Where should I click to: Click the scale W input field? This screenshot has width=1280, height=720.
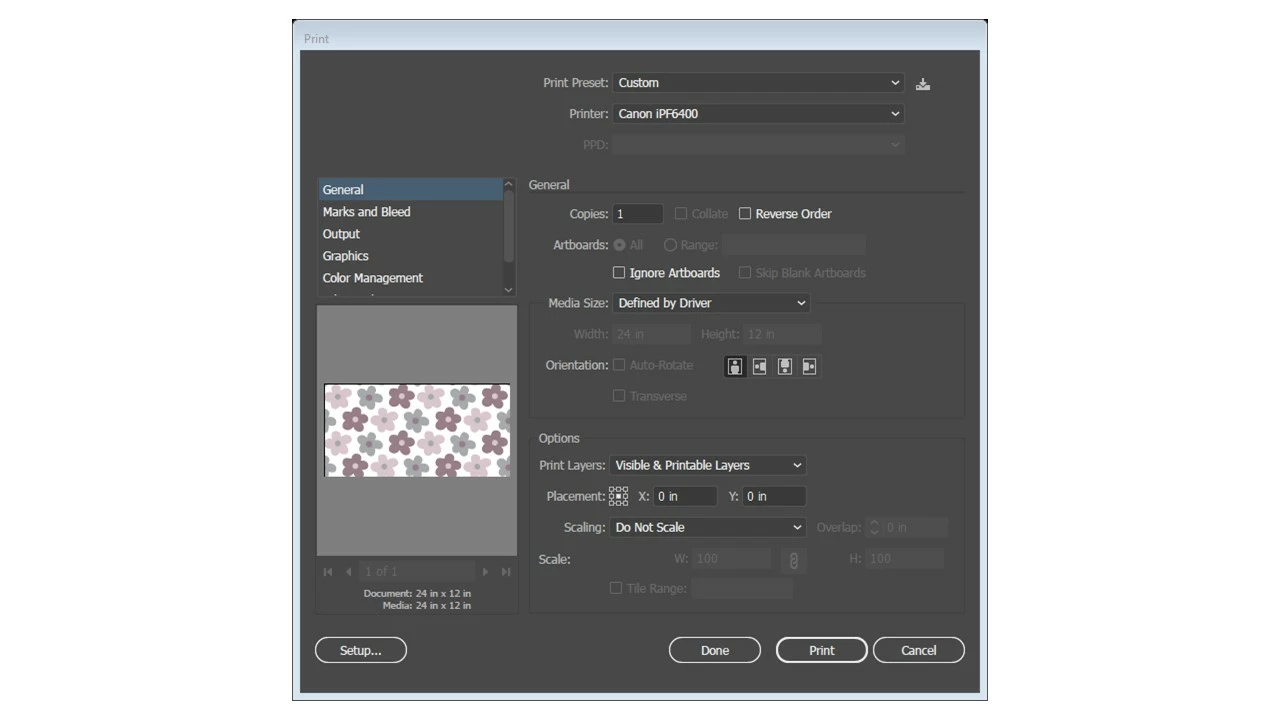click(732, 559)
